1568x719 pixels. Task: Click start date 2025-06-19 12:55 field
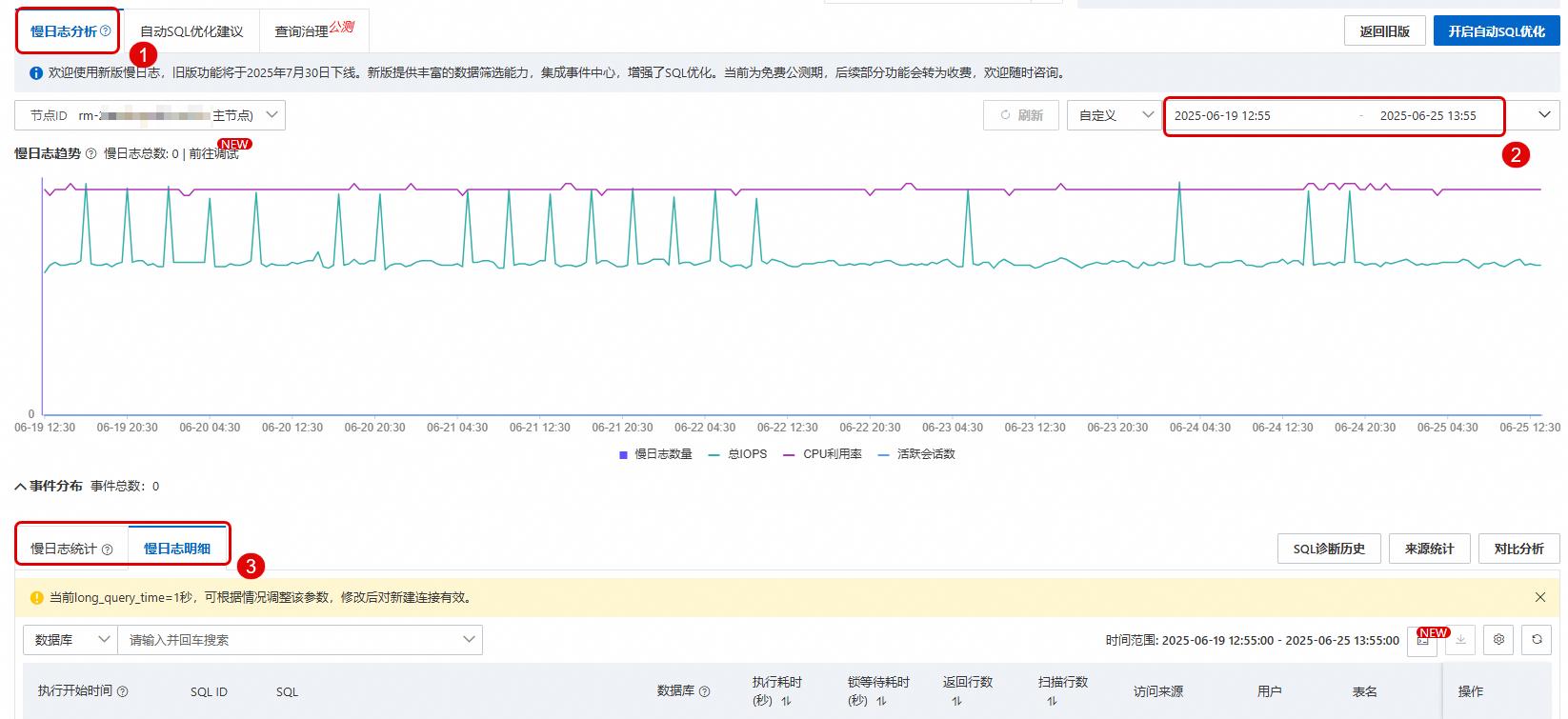1222,116
